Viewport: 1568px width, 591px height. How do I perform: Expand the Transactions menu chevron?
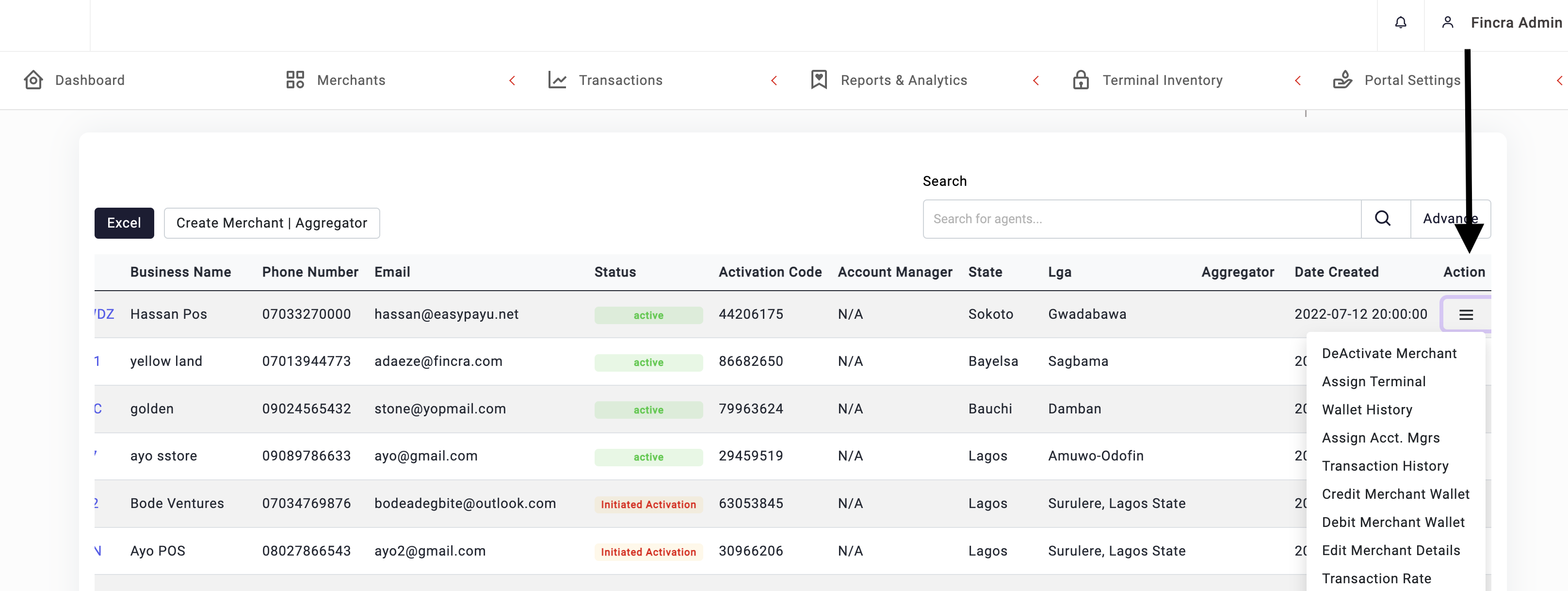coord(774,81)
